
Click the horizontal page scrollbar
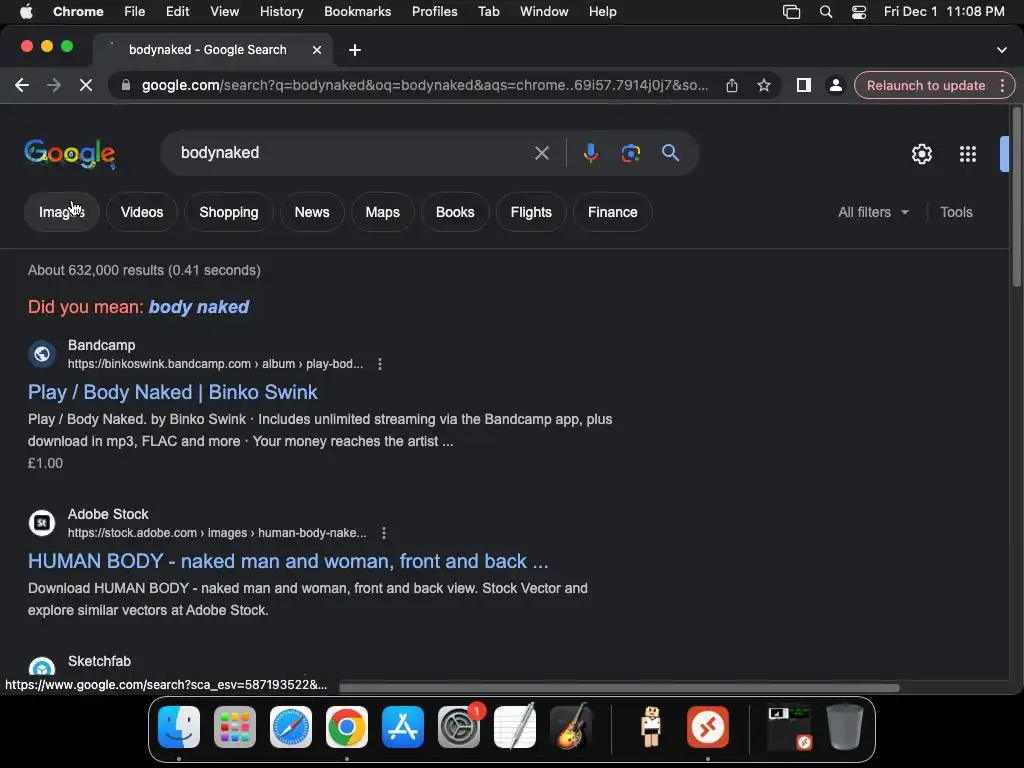tap(619, 688)
